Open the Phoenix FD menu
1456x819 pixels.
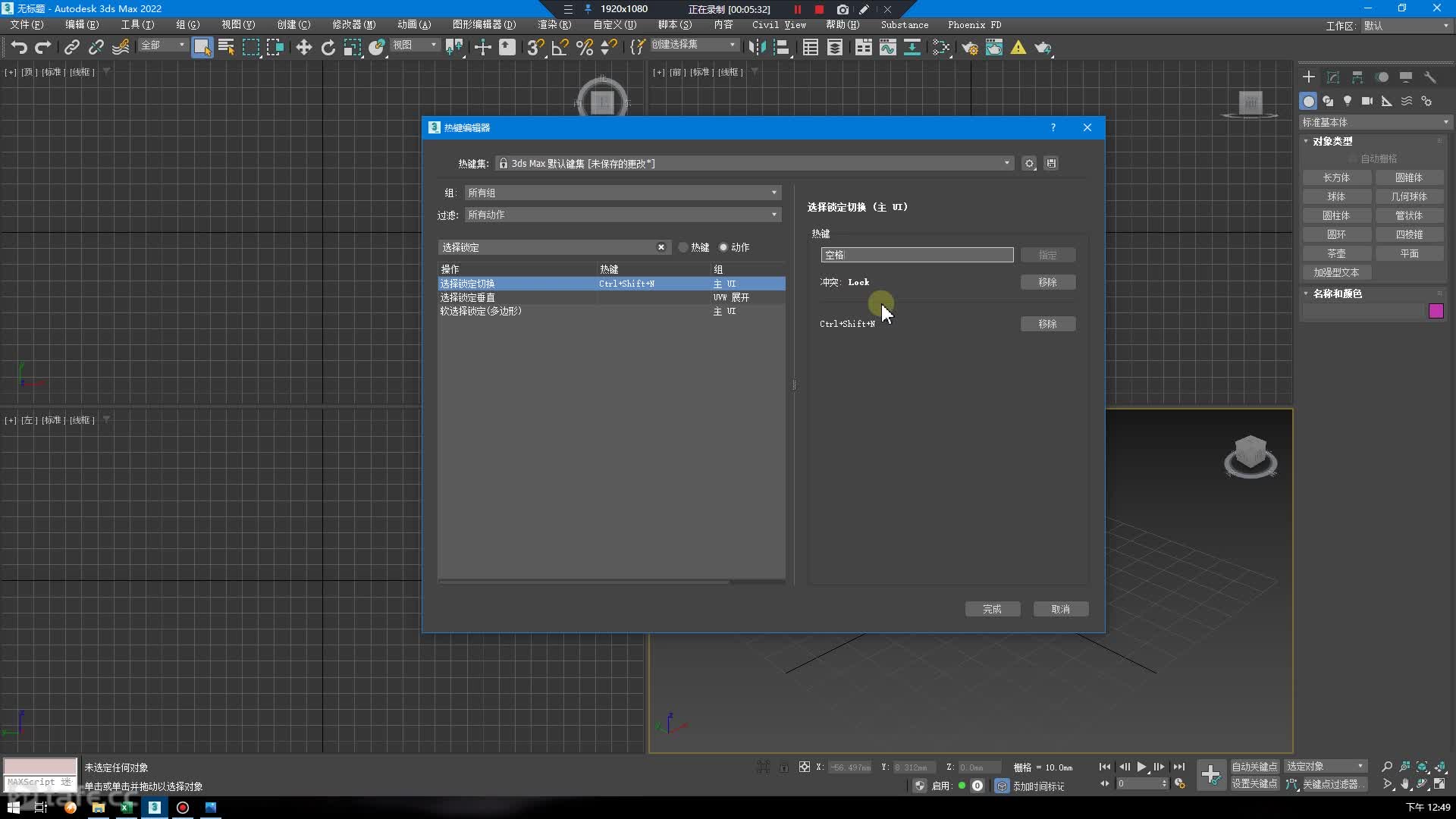(974, 25)
